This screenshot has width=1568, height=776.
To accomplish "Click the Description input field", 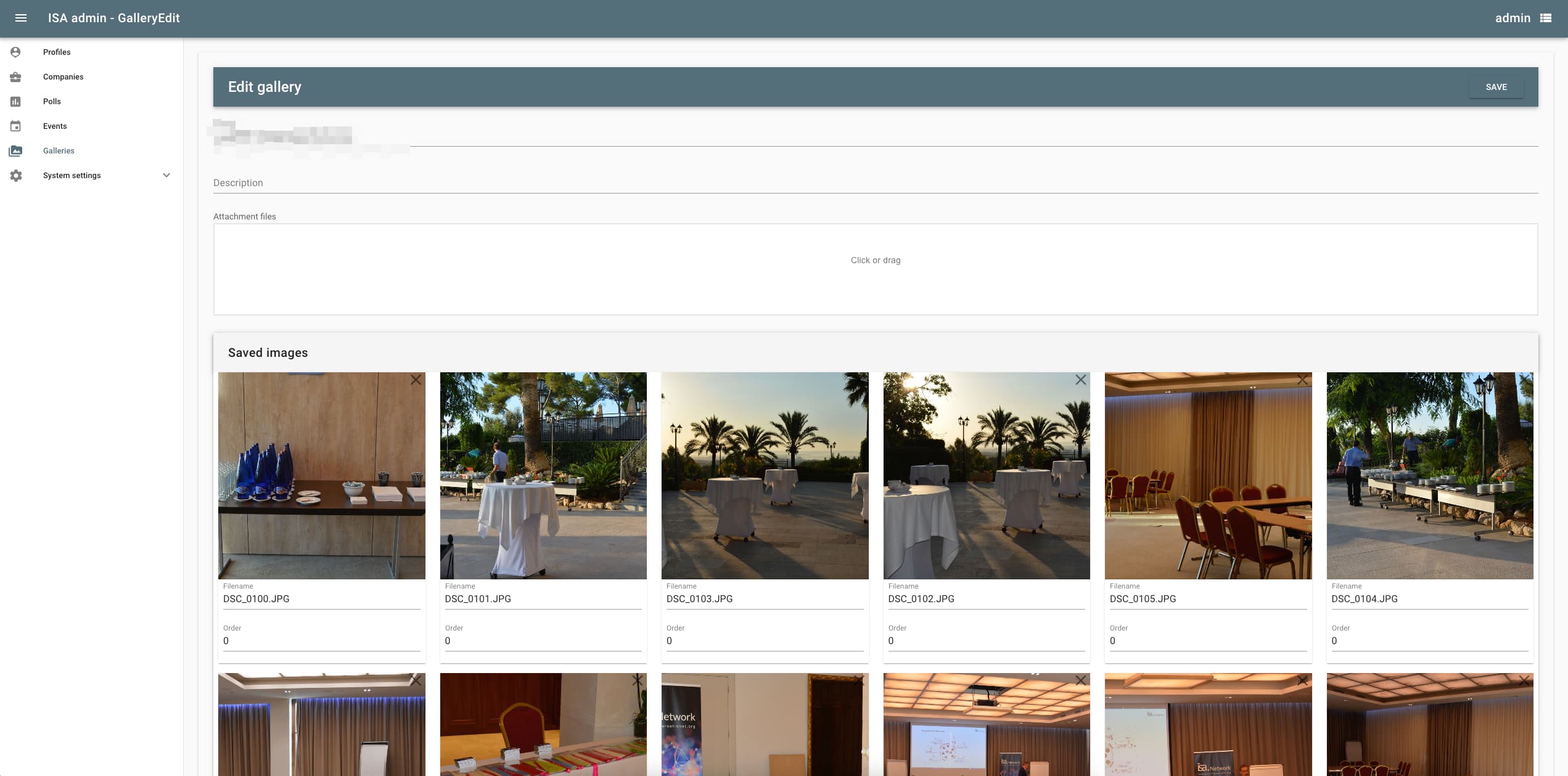I will pyautogui.click(x=875, y=183).
